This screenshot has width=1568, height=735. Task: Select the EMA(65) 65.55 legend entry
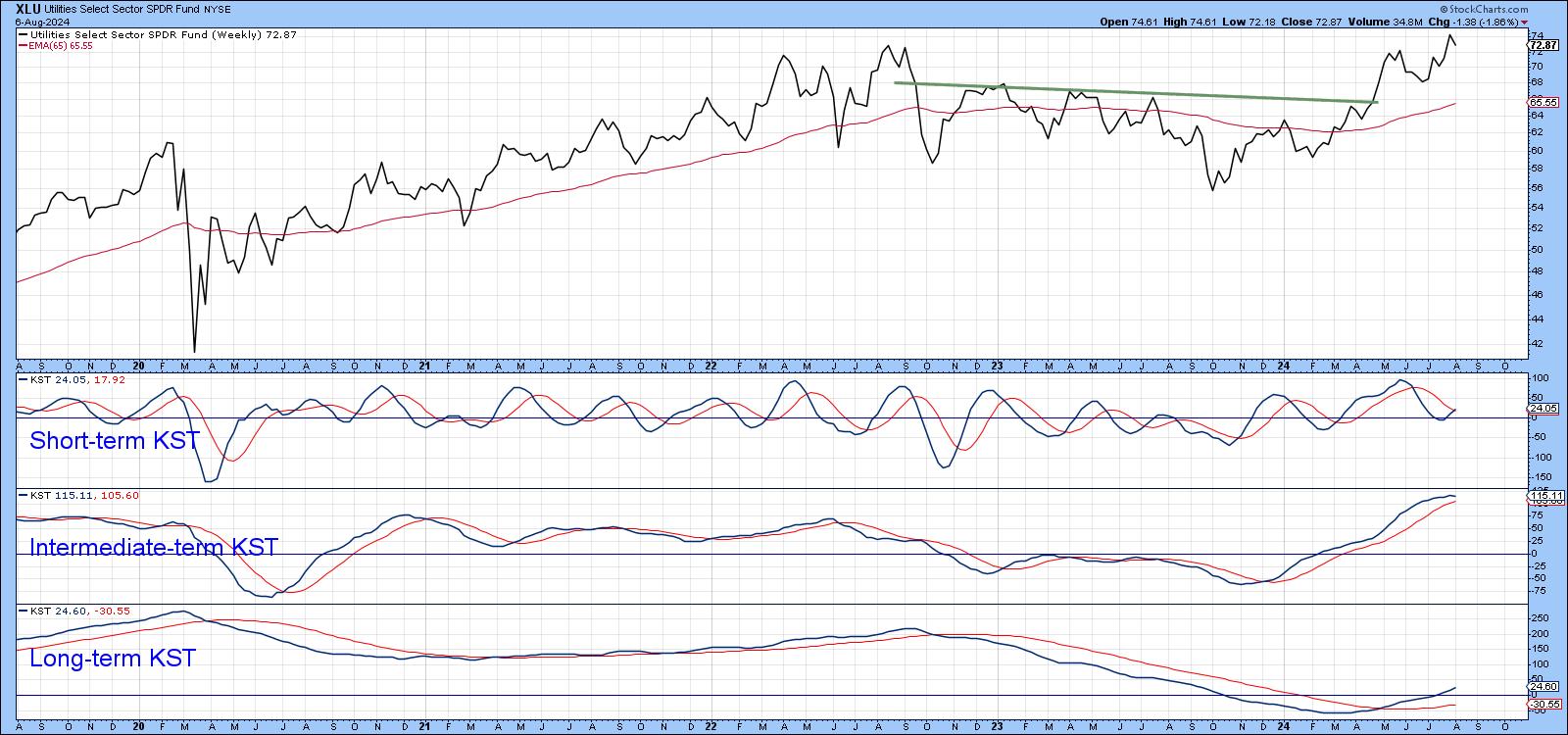(56, 46)
